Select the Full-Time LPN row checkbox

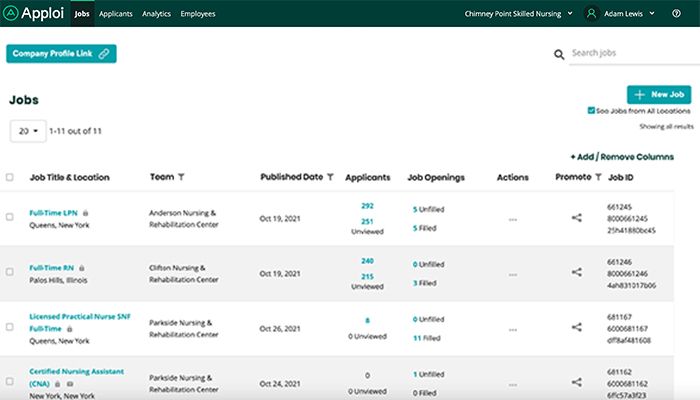click(10, 217)
